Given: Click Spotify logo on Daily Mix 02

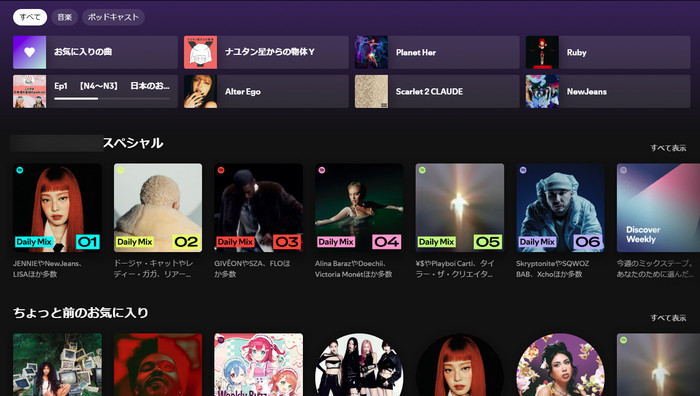Looking at the screenshot, I should pos(121,170).
